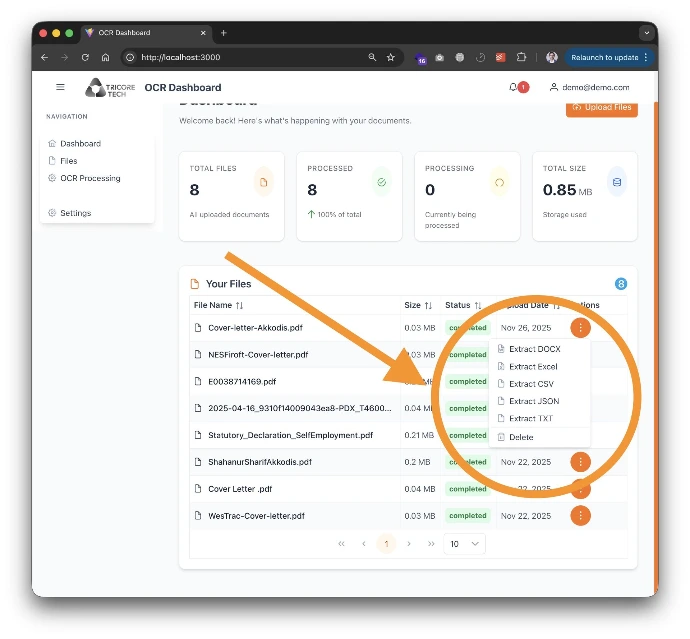Go to Dashboard in the sidebar
Viewport: 690px width, 639px height.
tap(75, 143)
